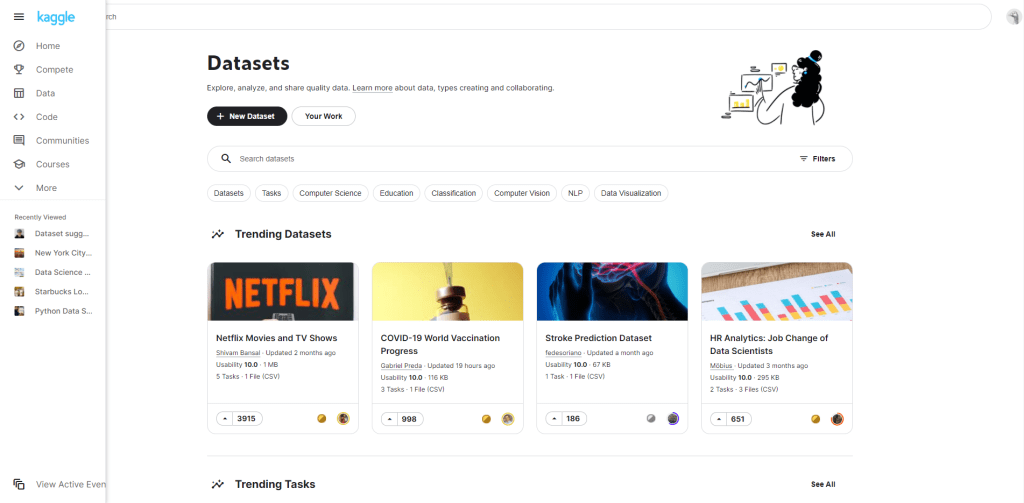The height and width of the screenshot is (503, 1024).
Task: Click silver medal on Stroke Prediction card
Action: [650, 419]
